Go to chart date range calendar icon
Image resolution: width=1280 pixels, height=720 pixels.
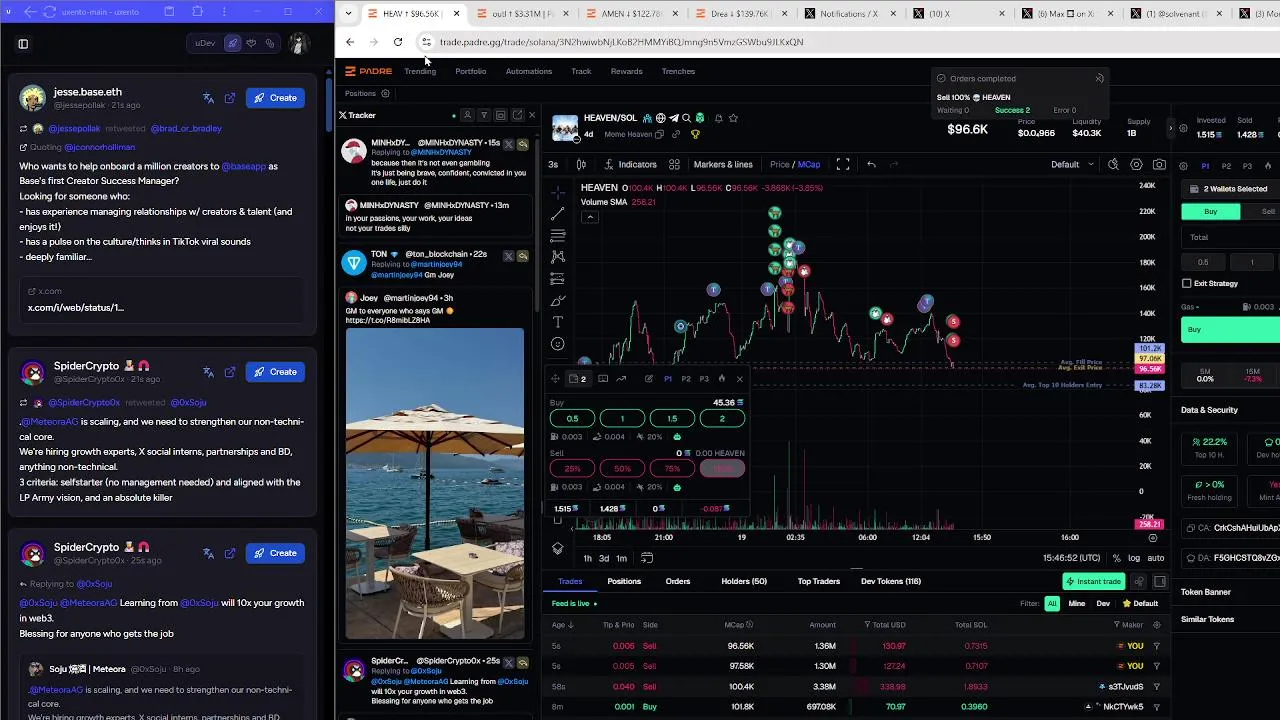(x=647, y=558)
